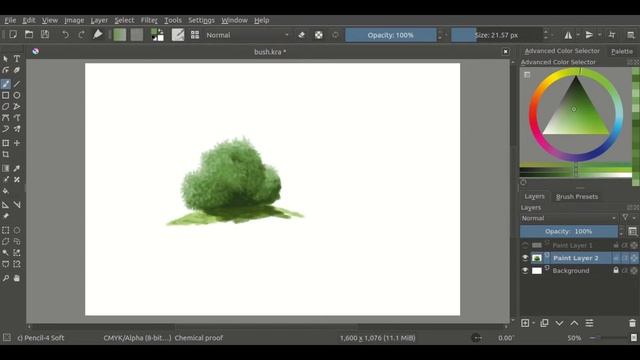The width and height of the screenshot is (640, 360).
Task: Open a file using toolbar folder icon
Action: pos(29,35)
